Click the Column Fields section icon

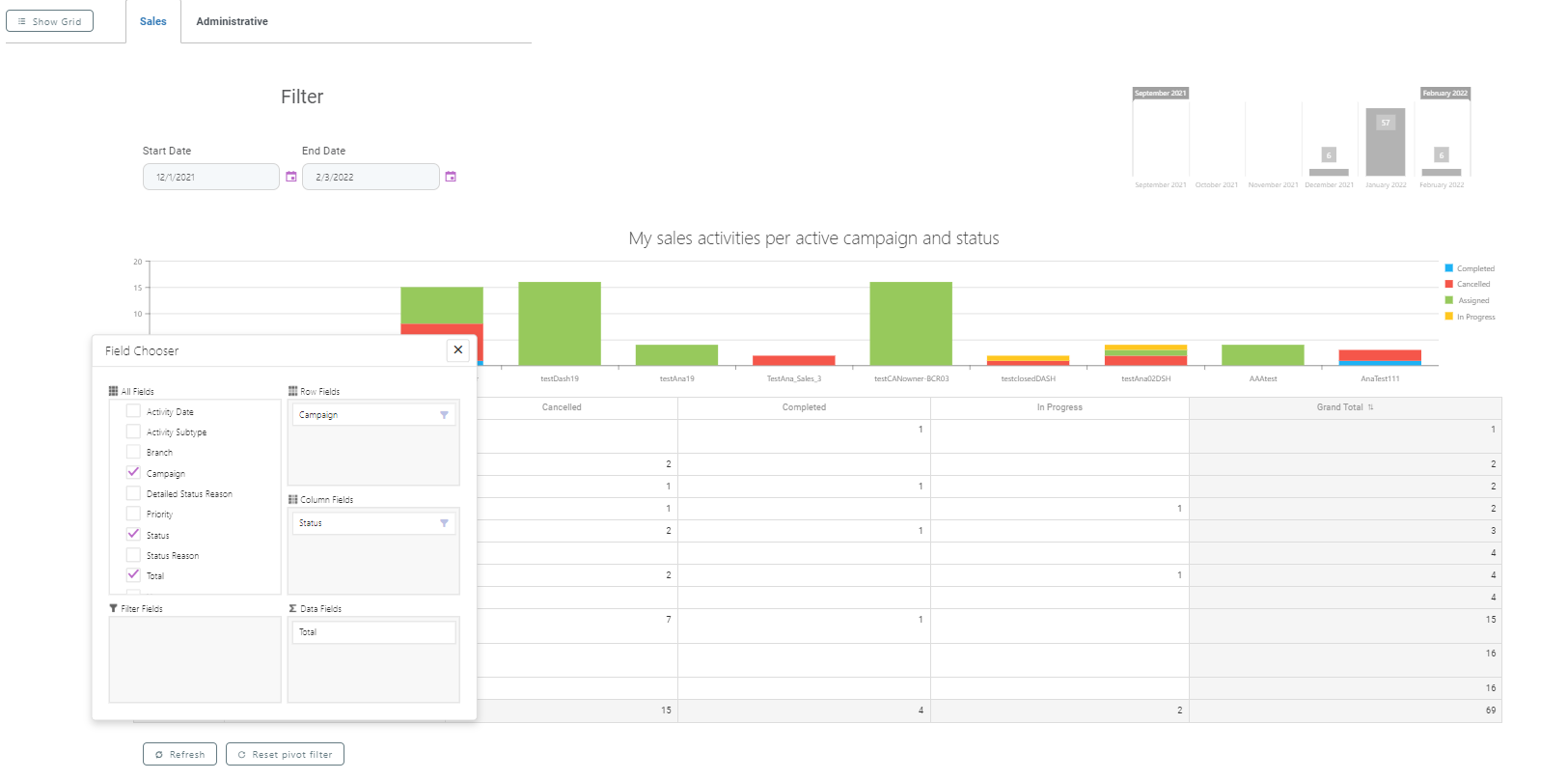[x=292, y=500]
